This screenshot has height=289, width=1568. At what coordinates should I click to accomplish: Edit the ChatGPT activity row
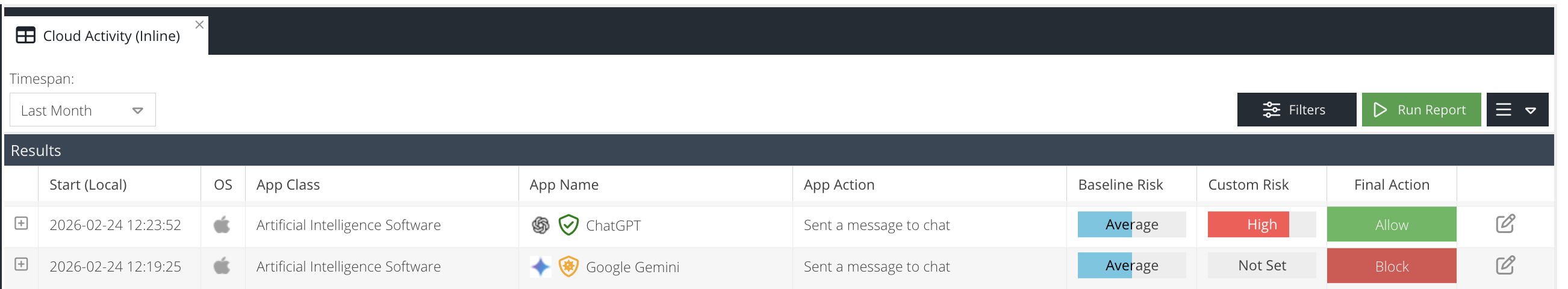tap(1505, 224)
